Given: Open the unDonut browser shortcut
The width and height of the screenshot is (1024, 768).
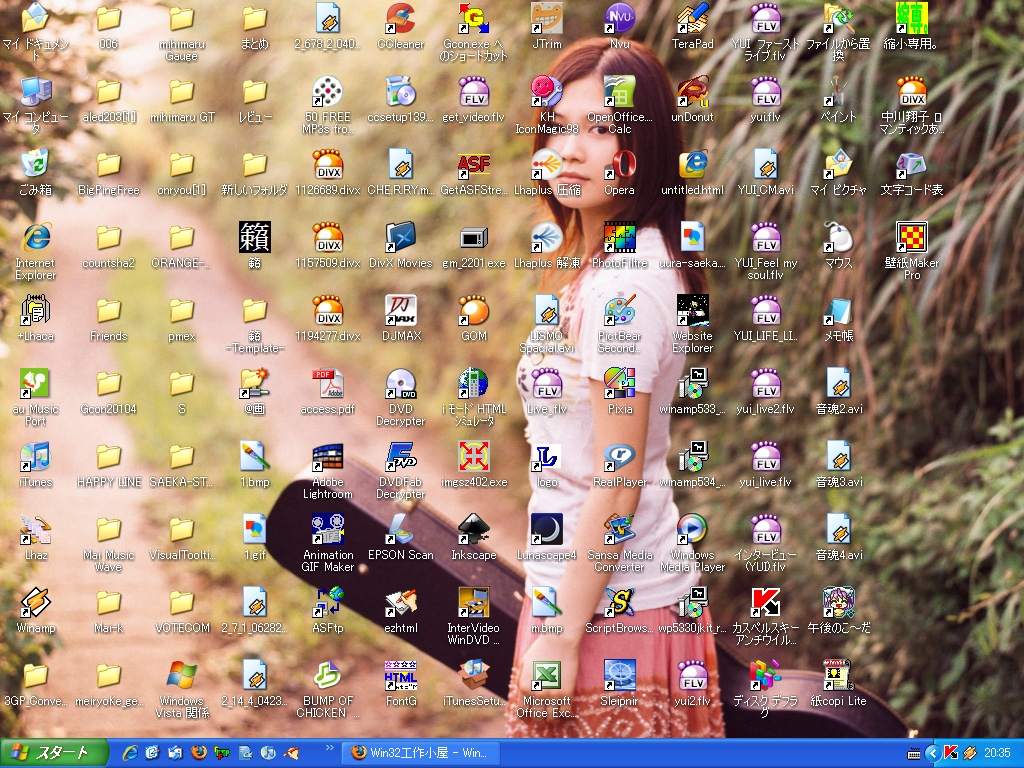Looking at the screenshot, I should coord(692,91).
